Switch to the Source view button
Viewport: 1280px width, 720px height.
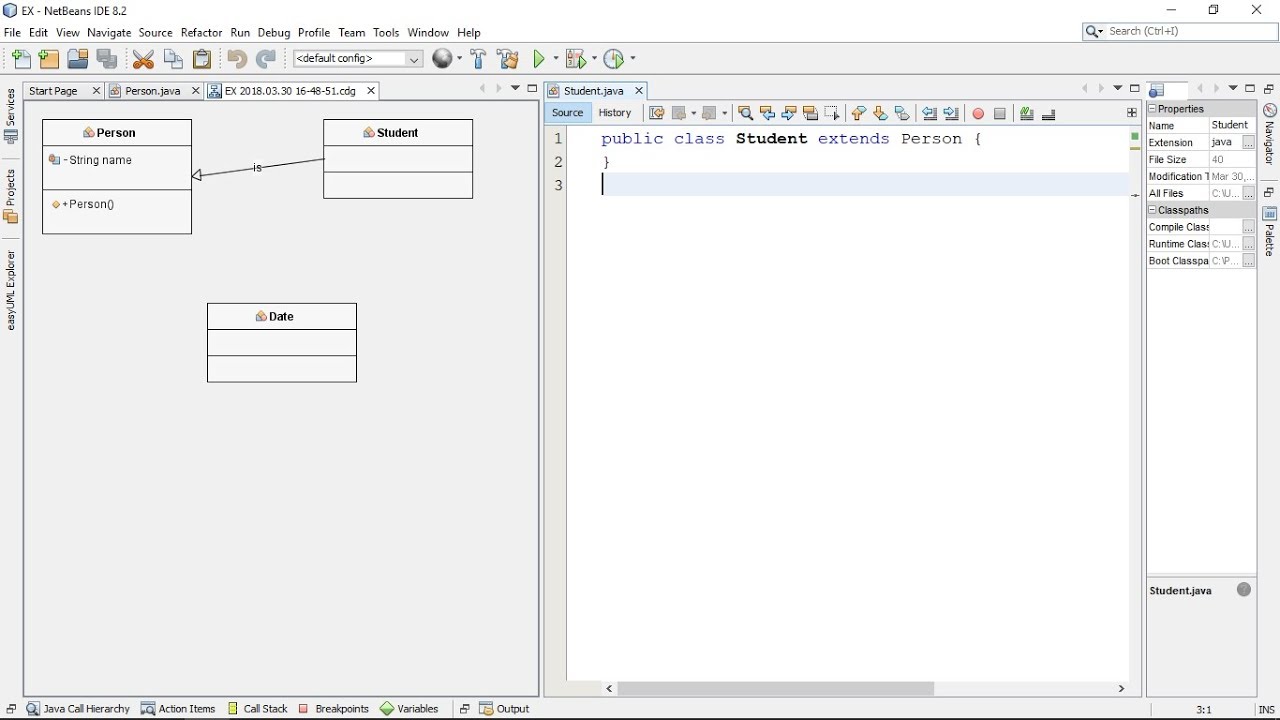[567, 113]
